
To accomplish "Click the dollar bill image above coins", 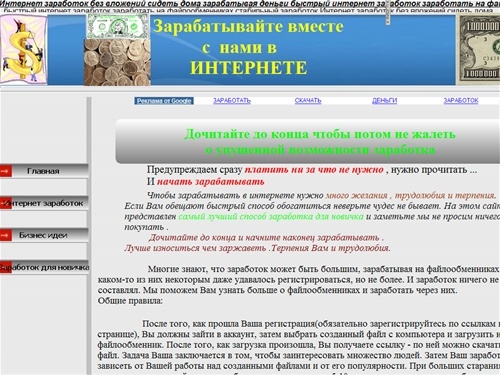I will coord(117,27).
